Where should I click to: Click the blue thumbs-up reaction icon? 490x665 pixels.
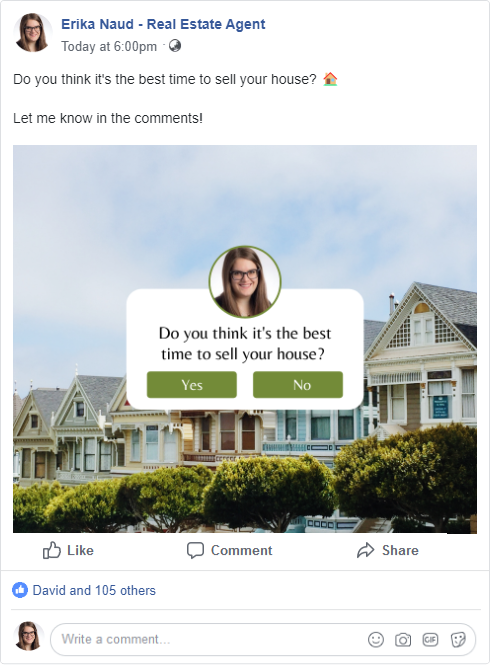pos(20,590)
